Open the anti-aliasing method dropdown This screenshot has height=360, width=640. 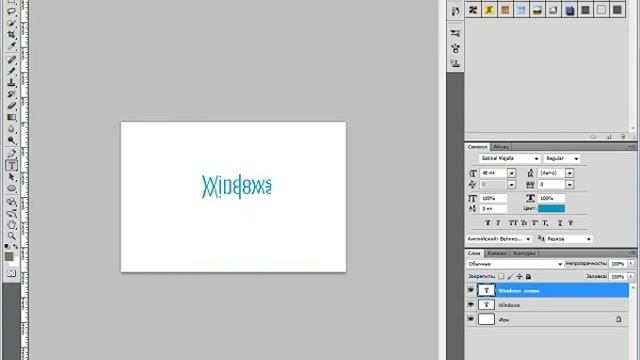tap(569, 239)
